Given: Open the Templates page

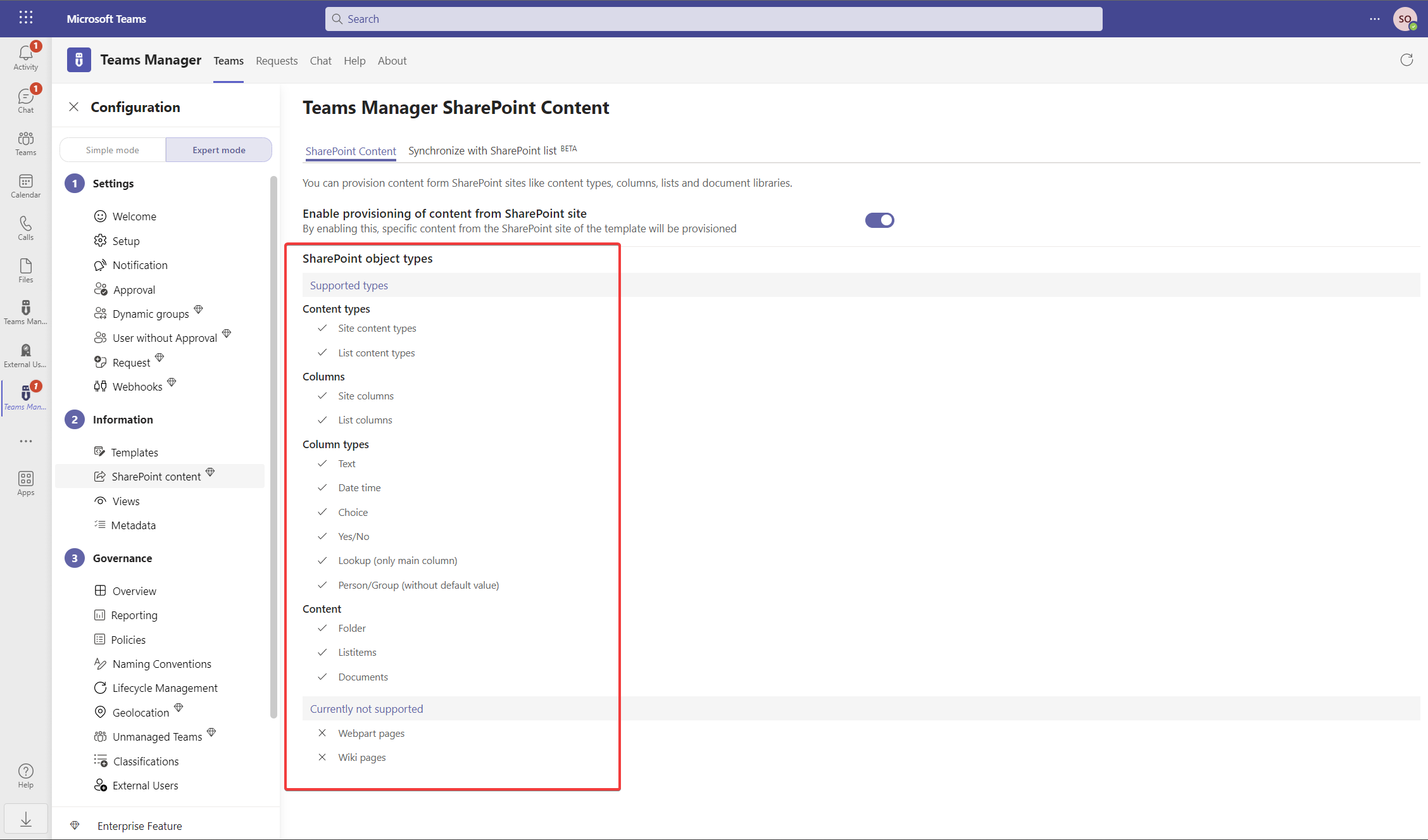Looking at the screenshot, I should click(x=126, y=453).
